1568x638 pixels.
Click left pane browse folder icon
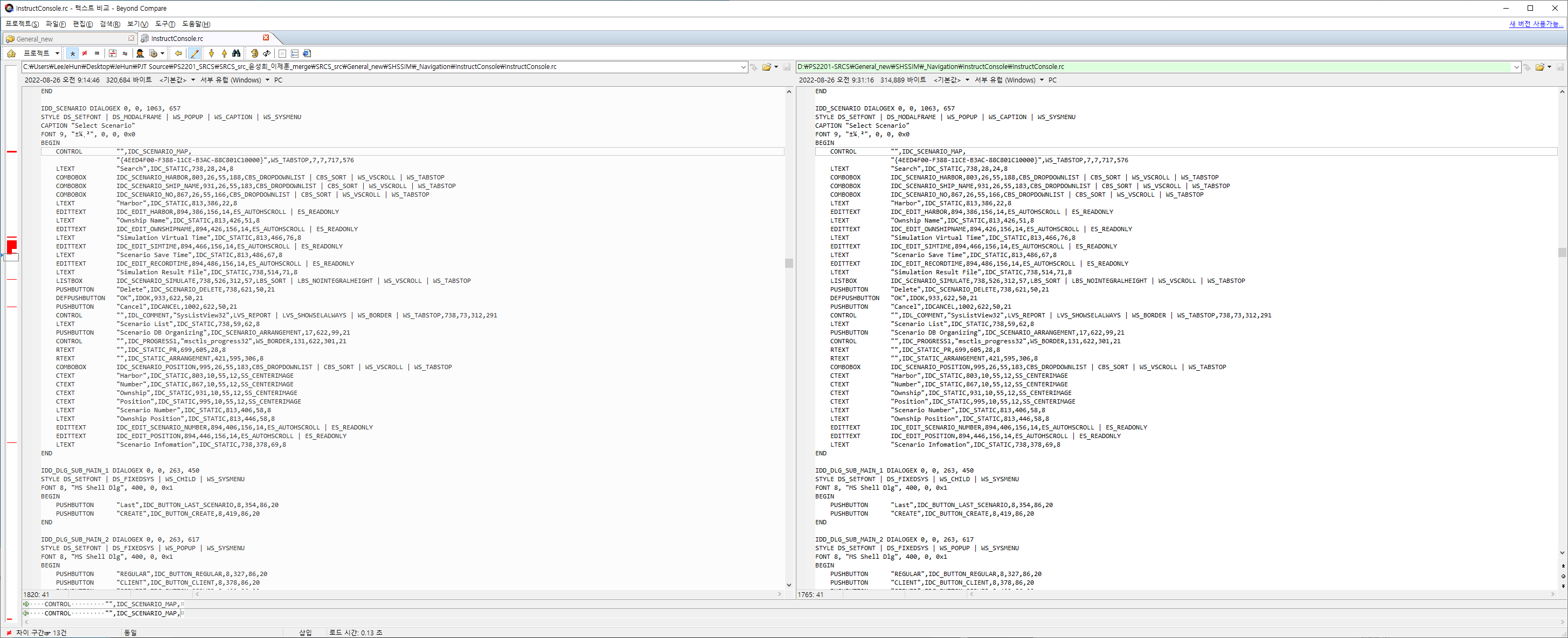pyautogui.click(x=766, y=67)
